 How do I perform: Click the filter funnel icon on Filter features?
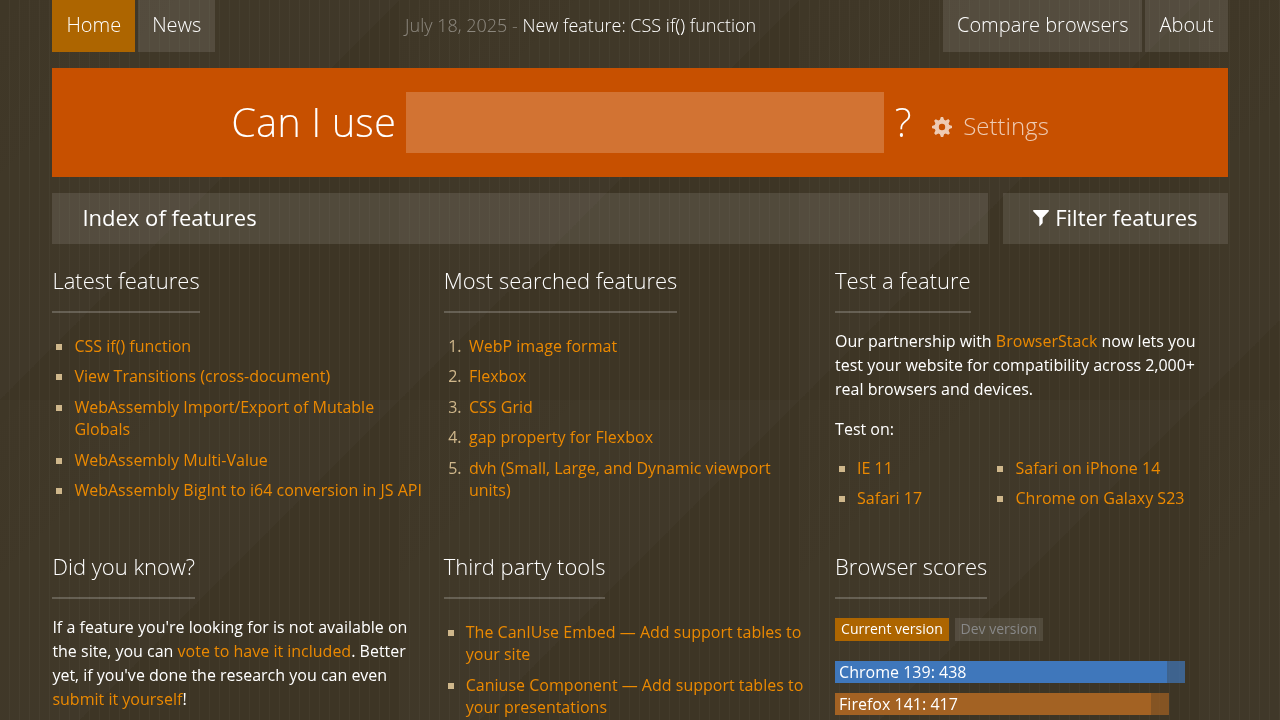[x=1040, y=217]
